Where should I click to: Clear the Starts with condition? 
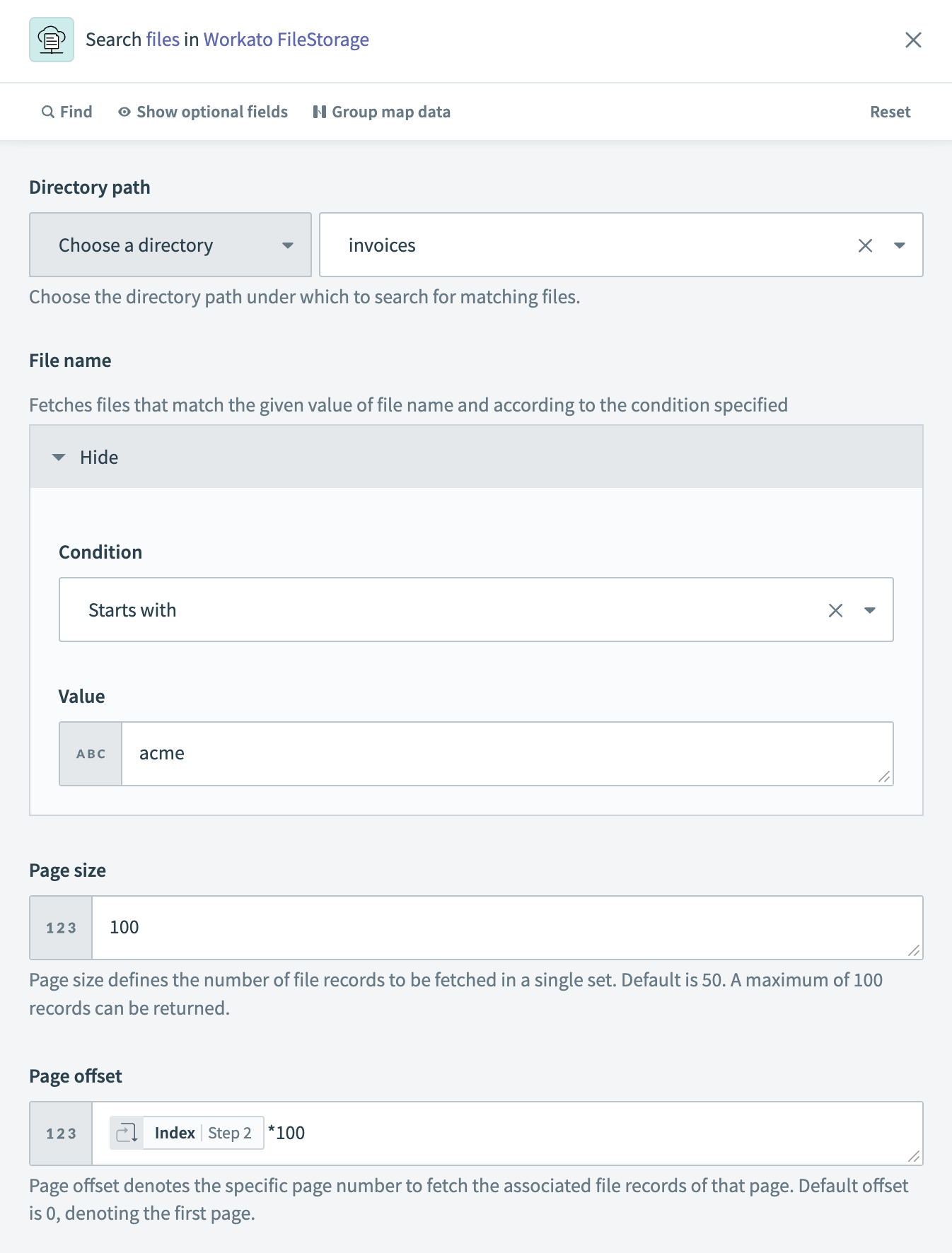pyautogui.click(x=835, y=610)
